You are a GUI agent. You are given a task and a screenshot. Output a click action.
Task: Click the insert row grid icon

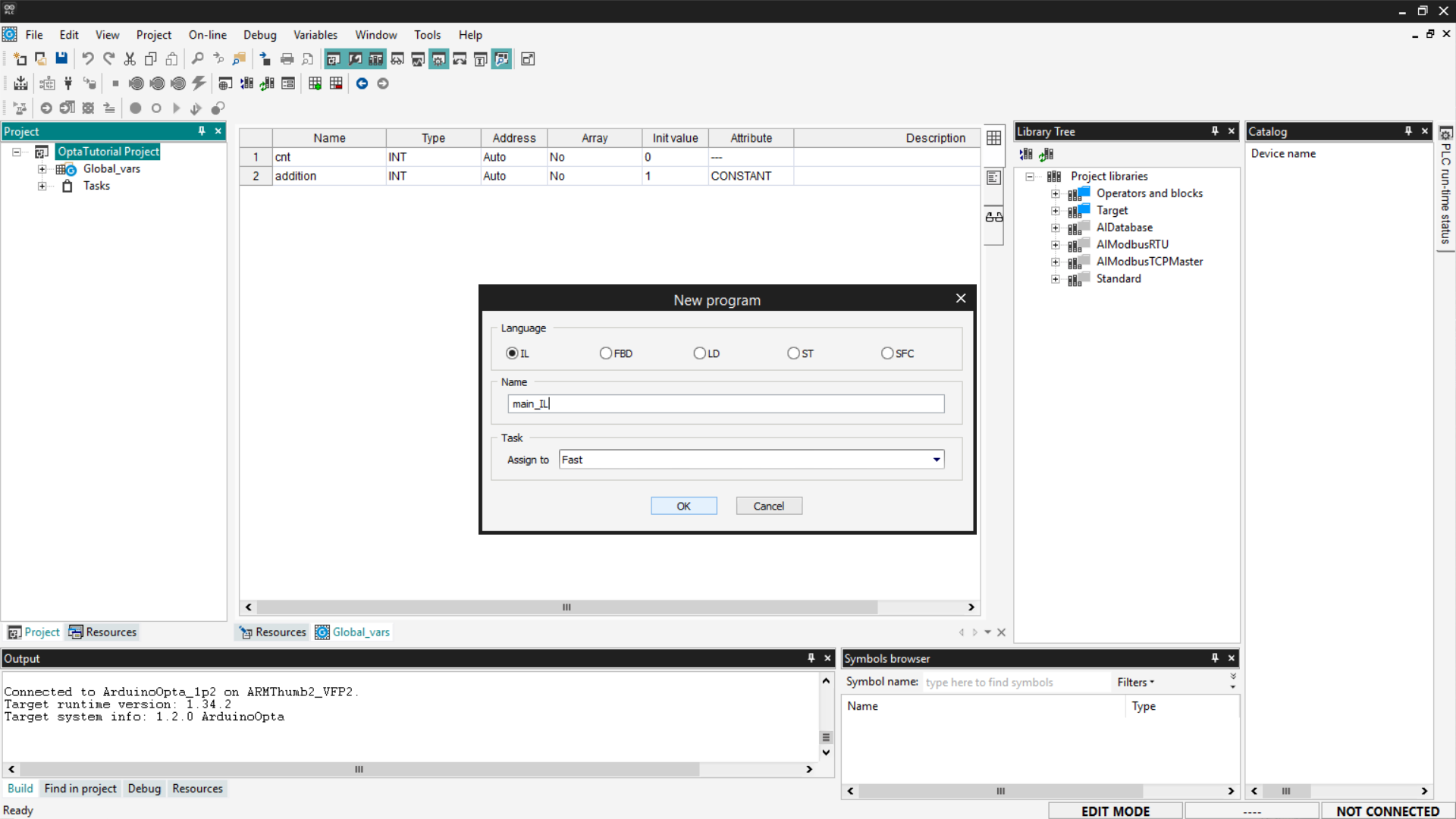(315, 83)
